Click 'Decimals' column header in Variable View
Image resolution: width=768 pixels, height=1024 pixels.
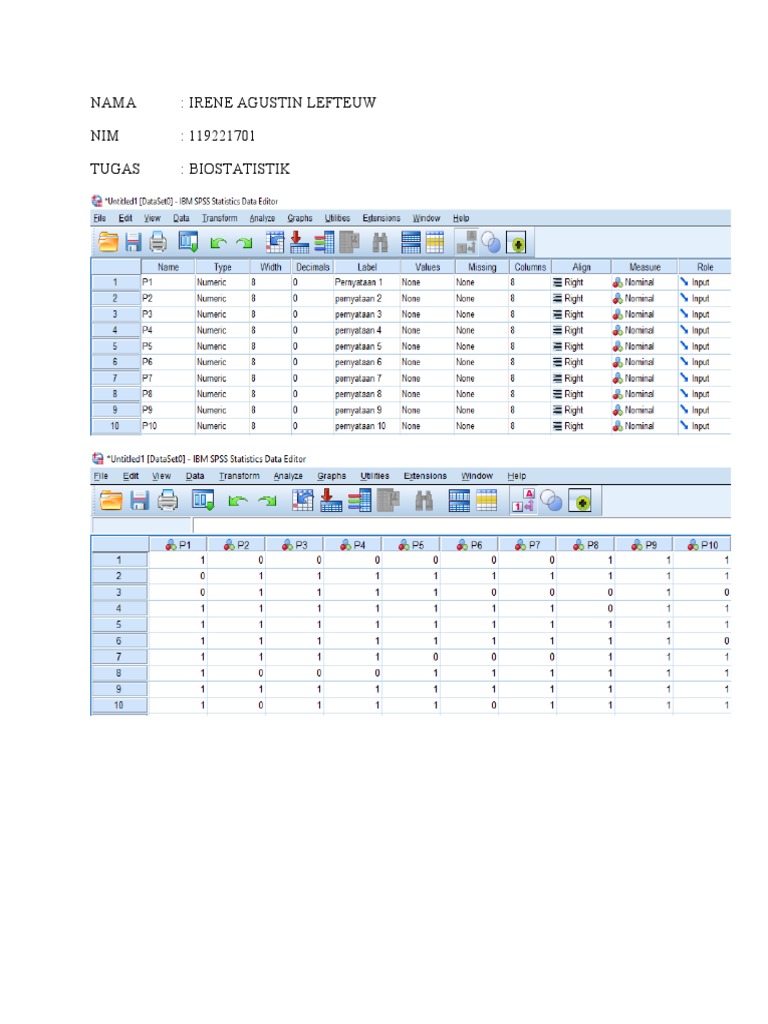312,267
